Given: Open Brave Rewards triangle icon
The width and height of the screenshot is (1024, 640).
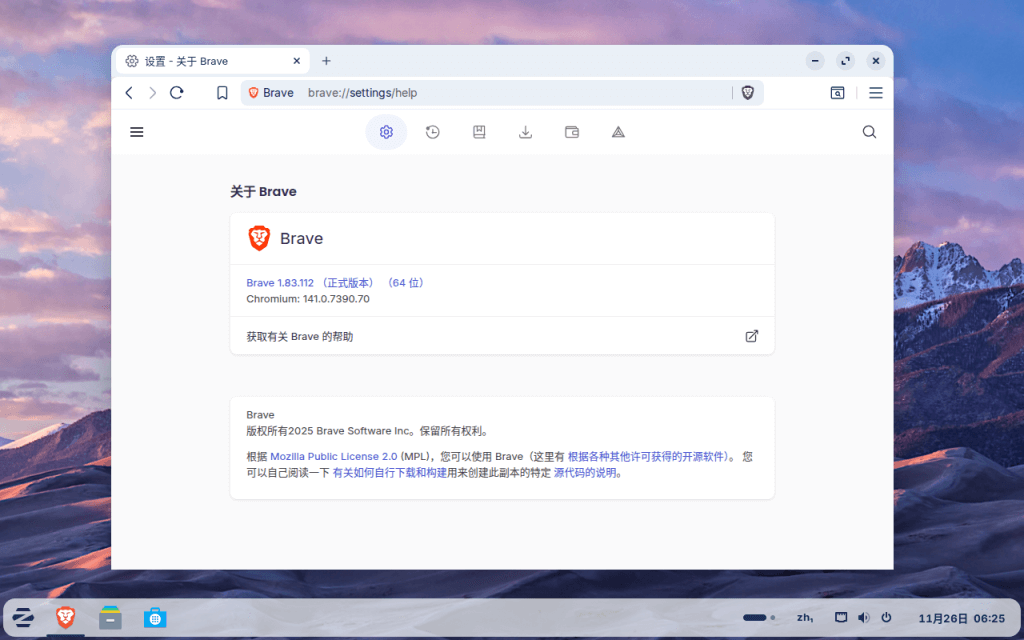Looking at the screenshot, I should click(x=618, y=132).
